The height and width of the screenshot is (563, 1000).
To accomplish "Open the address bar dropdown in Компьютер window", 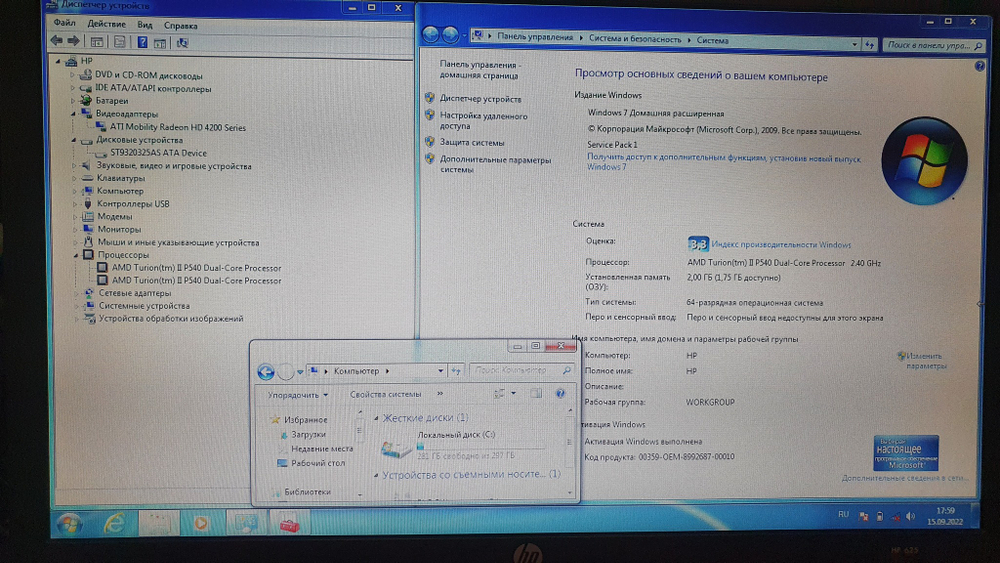I will pyautogui.click(x=440, y=371).
